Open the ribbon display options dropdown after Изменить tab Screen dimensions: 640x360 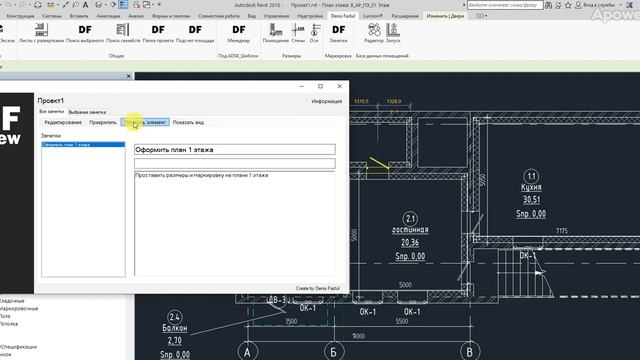click(x=482, y=16)
